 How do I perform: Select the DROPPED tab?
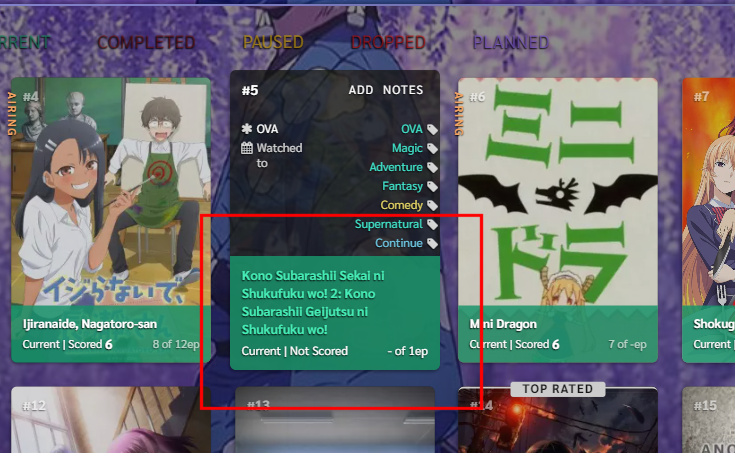388,43
